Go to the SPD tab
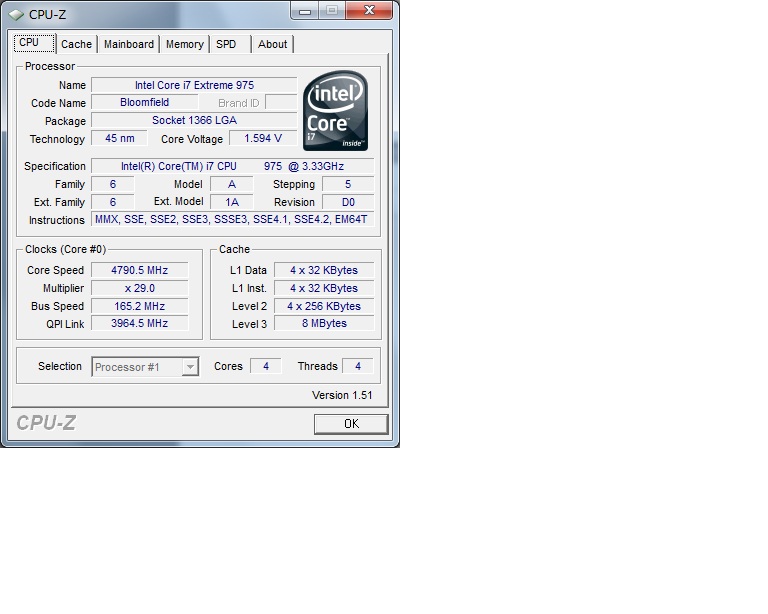768x614 pixels. point(227,44)
